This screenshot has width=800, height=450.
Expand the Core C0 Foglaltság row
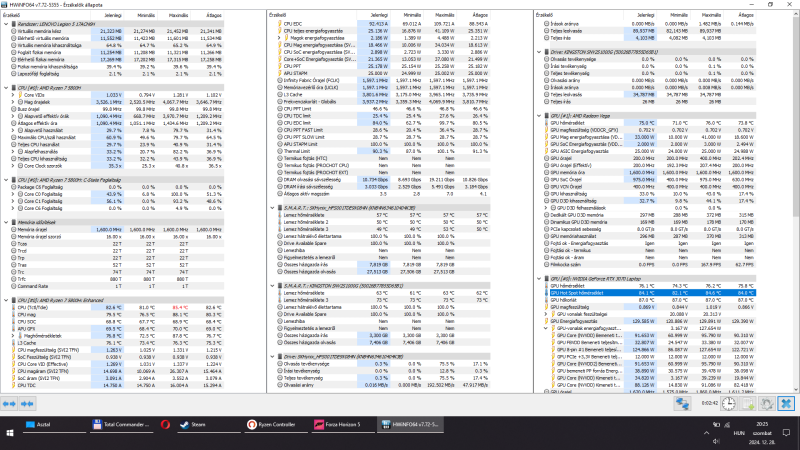point(13,194)
